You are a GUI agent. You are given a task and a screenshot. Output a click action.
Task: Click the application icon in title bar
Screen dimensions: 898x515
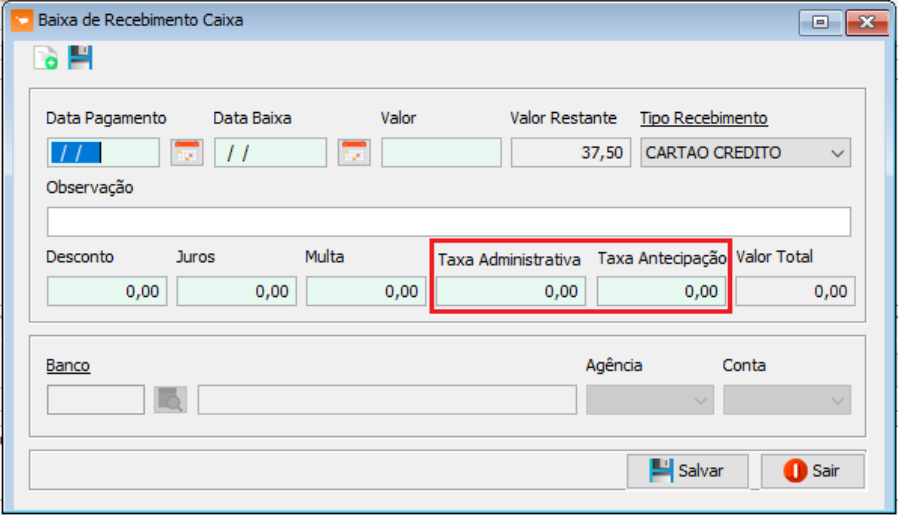click(19, 20)
